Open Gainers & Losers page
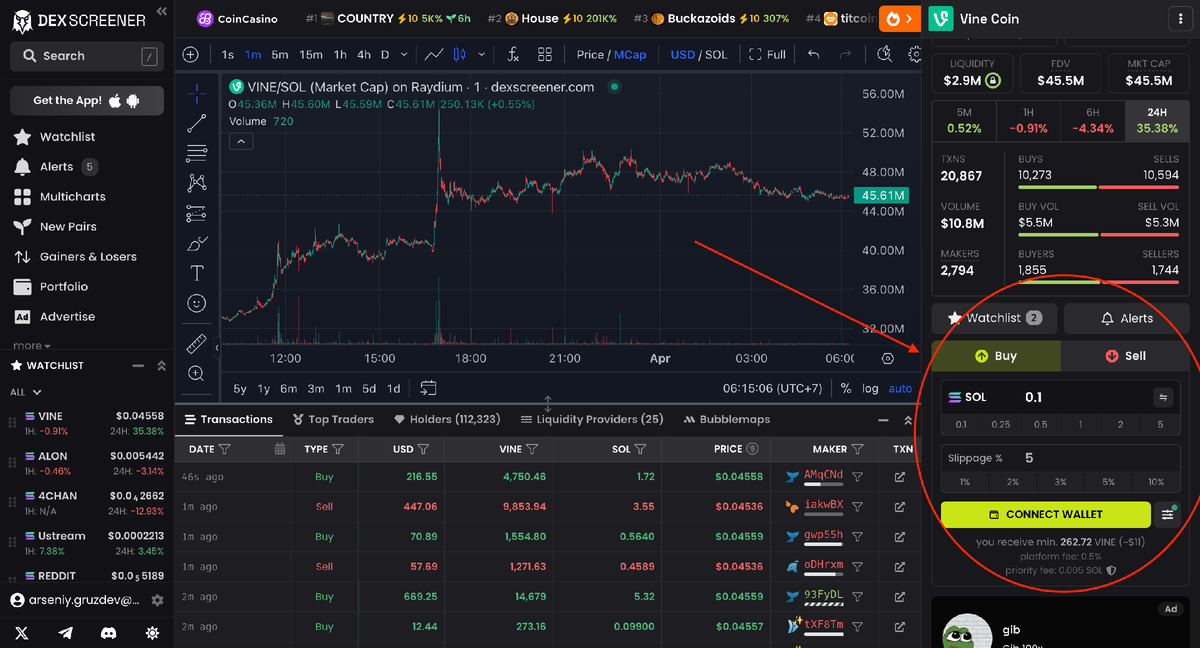Viewport: 1200px width, 648px height. tap(75, 257)
